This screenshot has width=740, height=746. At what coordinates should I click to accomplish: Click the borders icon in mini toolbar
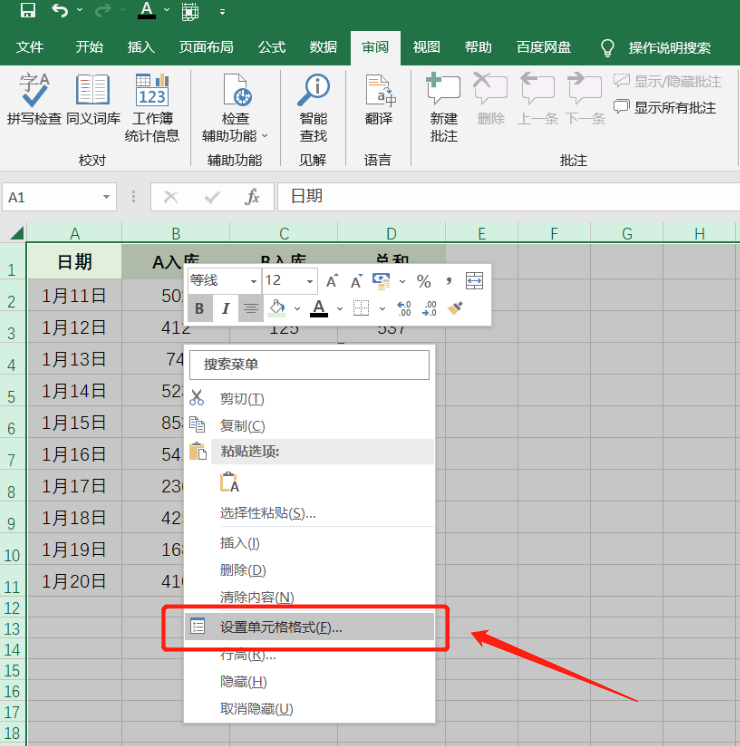[x=361, y=308]
